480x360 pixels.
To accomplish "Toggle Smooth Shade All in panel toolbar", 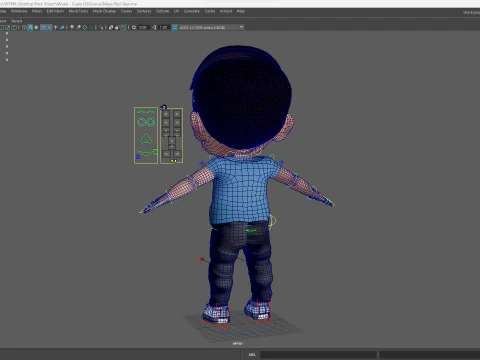I will click(30, 27).
